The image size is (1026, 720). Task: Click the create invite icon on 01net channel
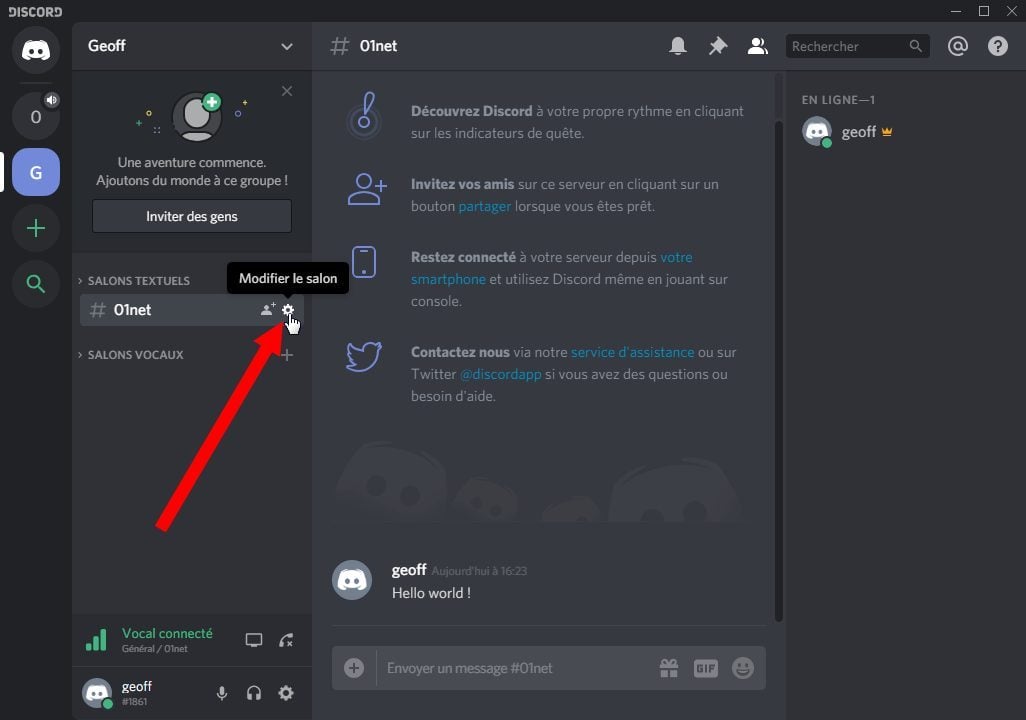268,310
